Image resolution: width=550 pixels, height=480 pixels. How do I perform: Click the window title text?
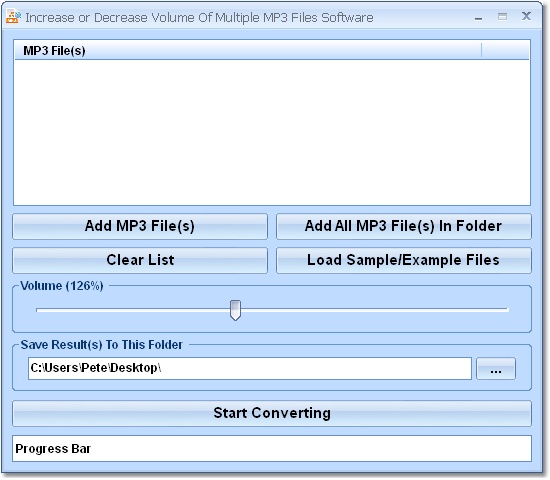pyautogui.click(x=199, y=18)
